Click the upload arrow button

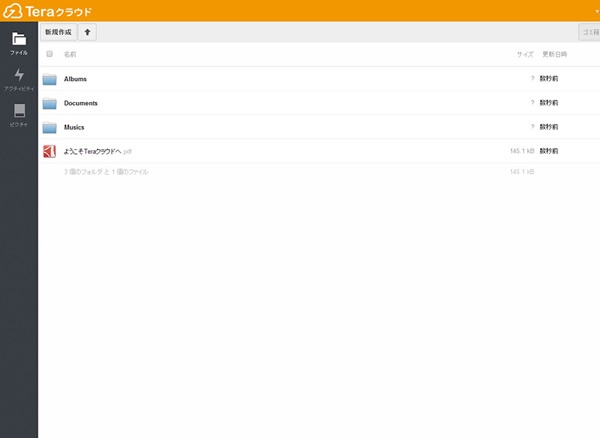(87, 32)
